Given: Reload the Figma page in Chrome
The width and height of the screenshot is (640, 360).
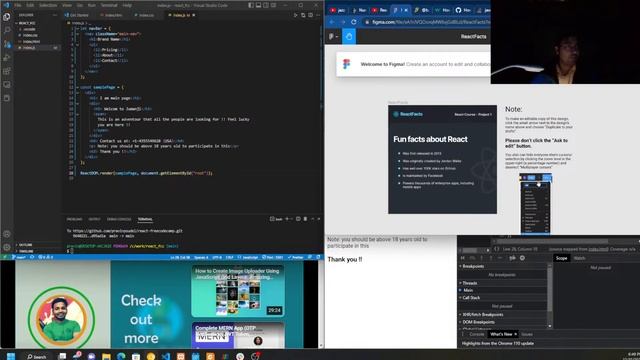Looking at the screenshot, I should tap(353, 22).
